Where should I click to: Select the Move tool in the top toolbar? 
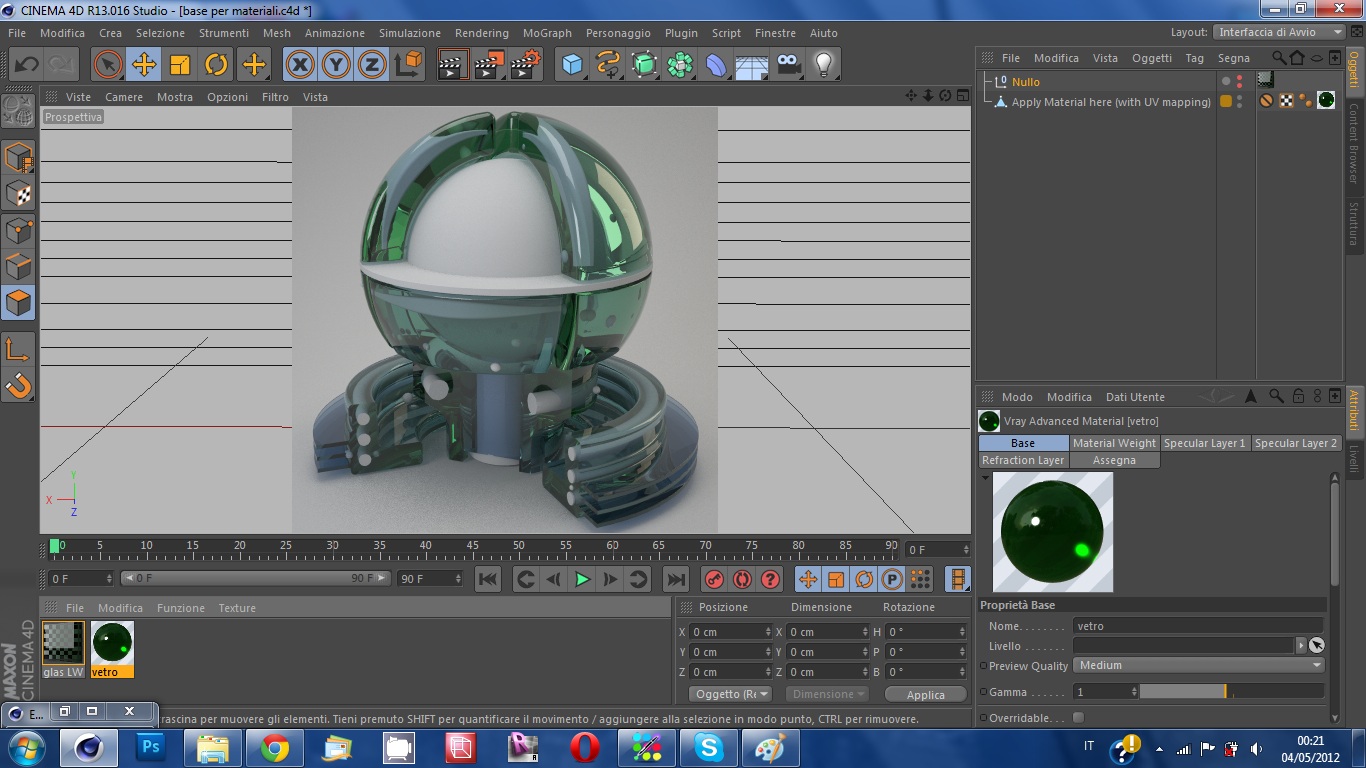[x=144, y=65]
